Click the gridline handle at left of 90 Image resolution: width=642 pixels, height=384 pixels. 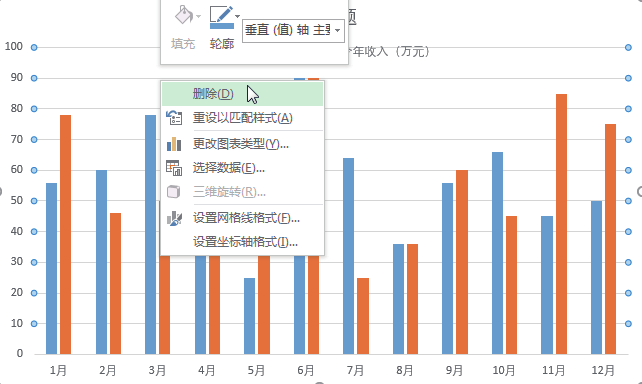34,78
